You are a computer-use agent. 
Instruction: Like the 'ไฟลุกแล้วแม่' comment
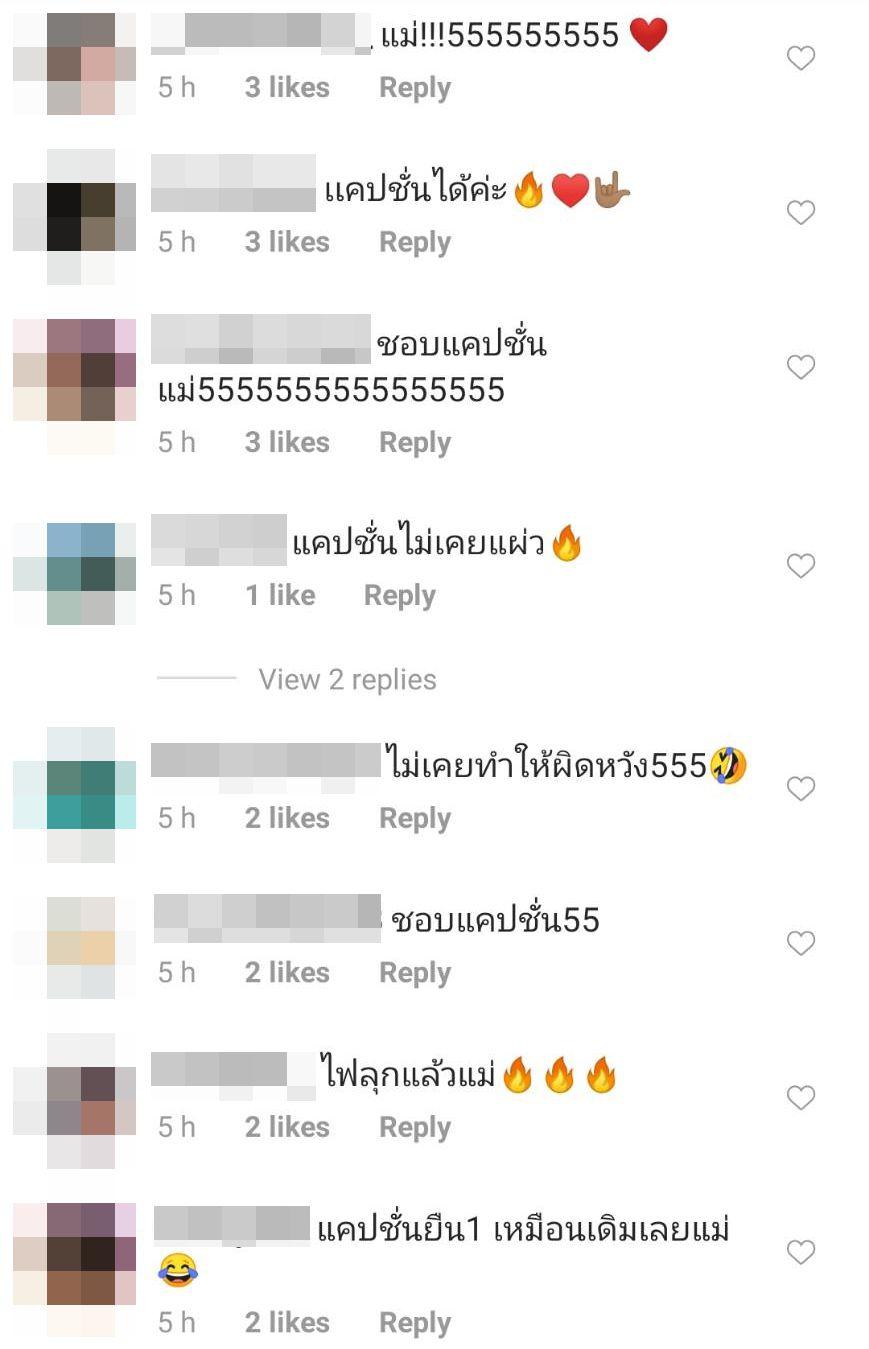(801, 1098)
